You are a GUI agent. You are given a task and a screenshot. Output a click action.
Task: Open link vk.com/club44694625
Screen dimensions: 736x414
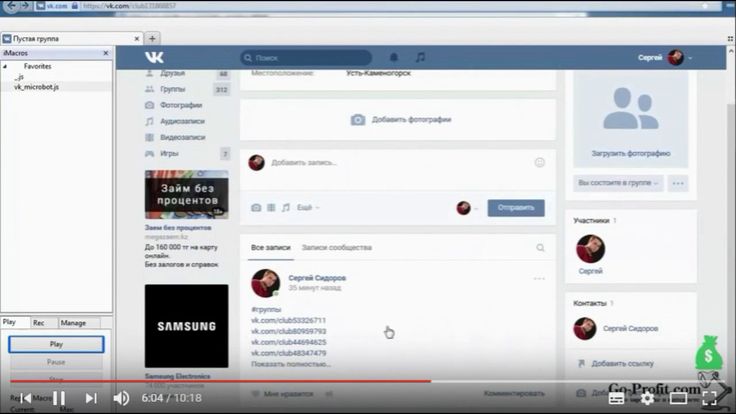(288, 342)
